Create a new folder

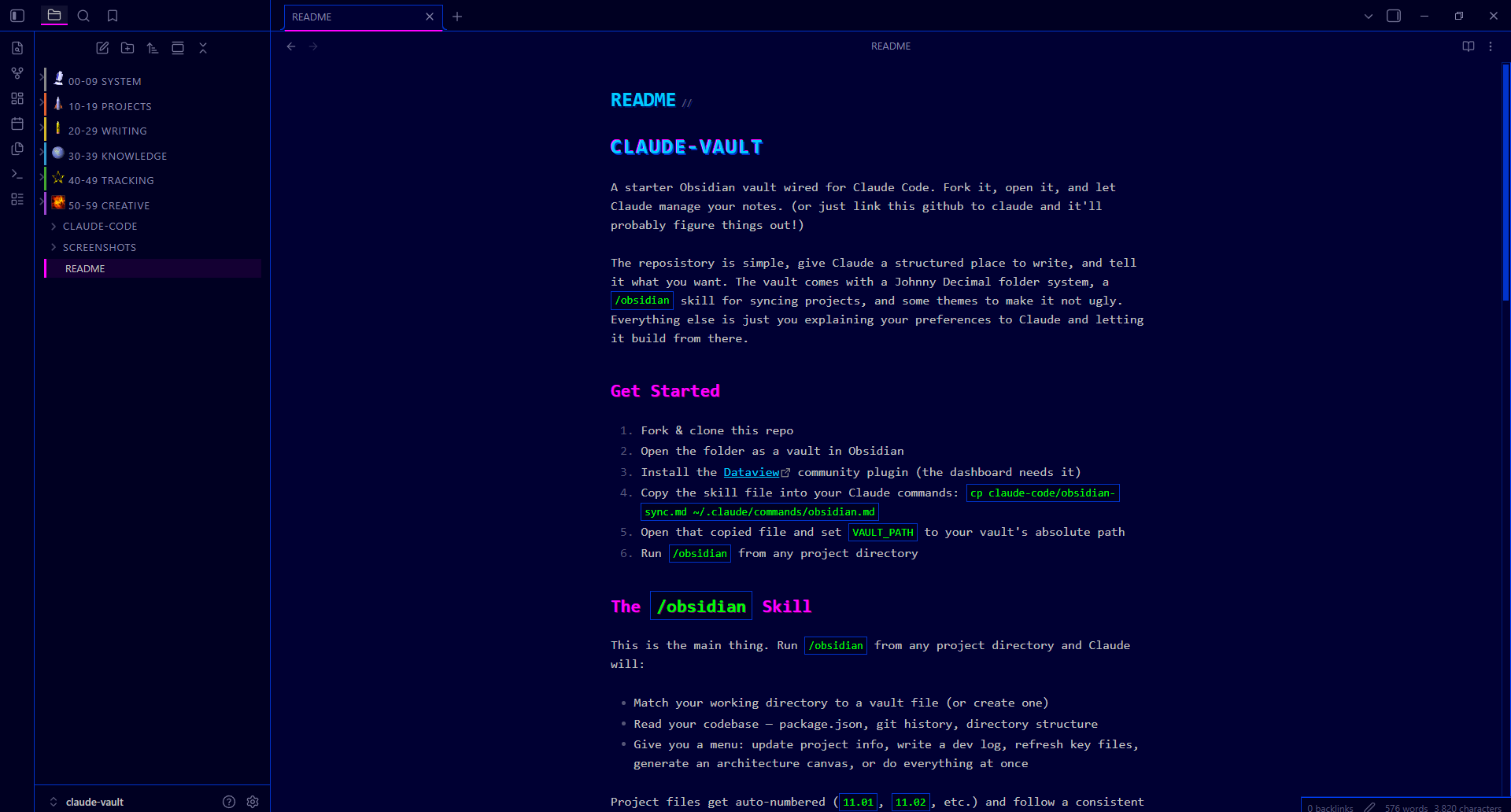(x=127, y=48)
